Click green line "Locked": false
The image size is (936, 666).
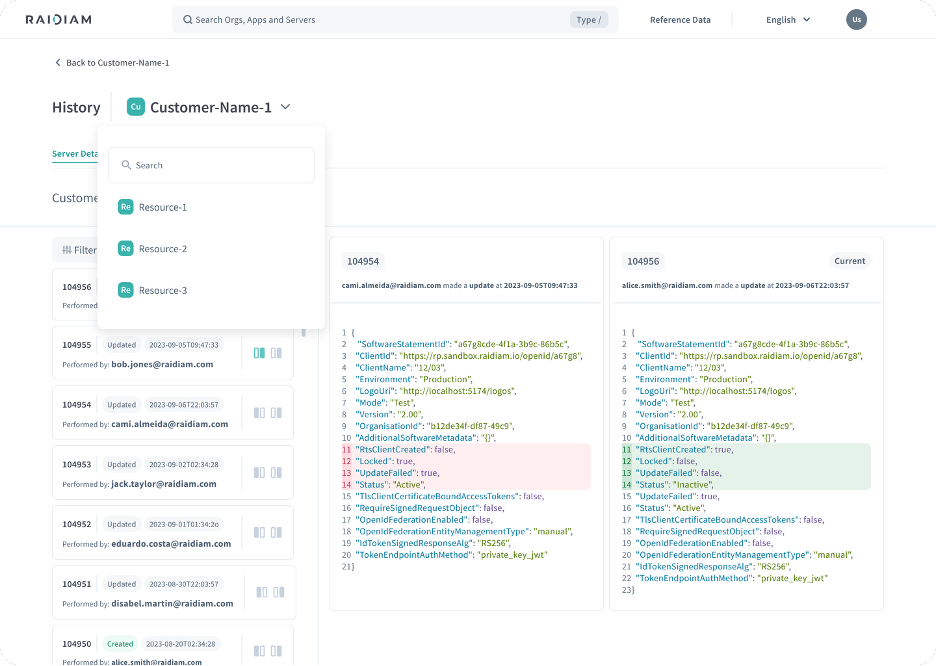[x=746, y=461]
